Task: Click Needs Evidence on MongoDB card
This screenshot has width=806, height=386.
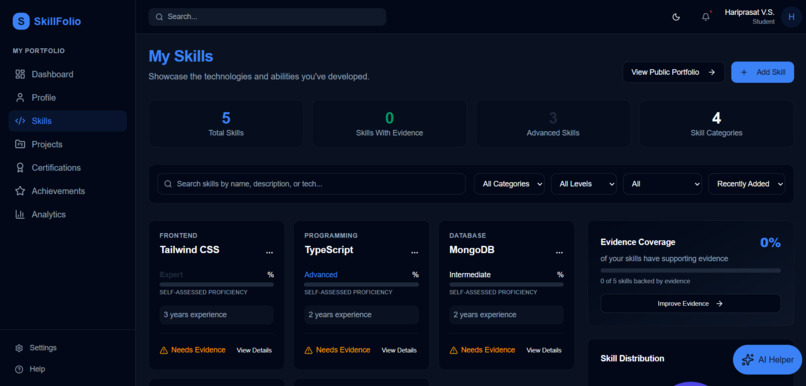Action: coord(482,350)
